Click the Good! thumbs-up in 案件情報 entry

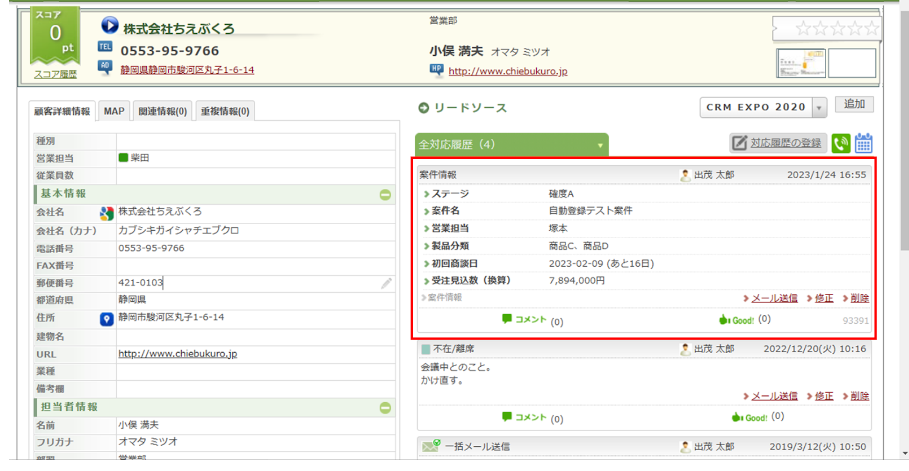click(735, 320)
